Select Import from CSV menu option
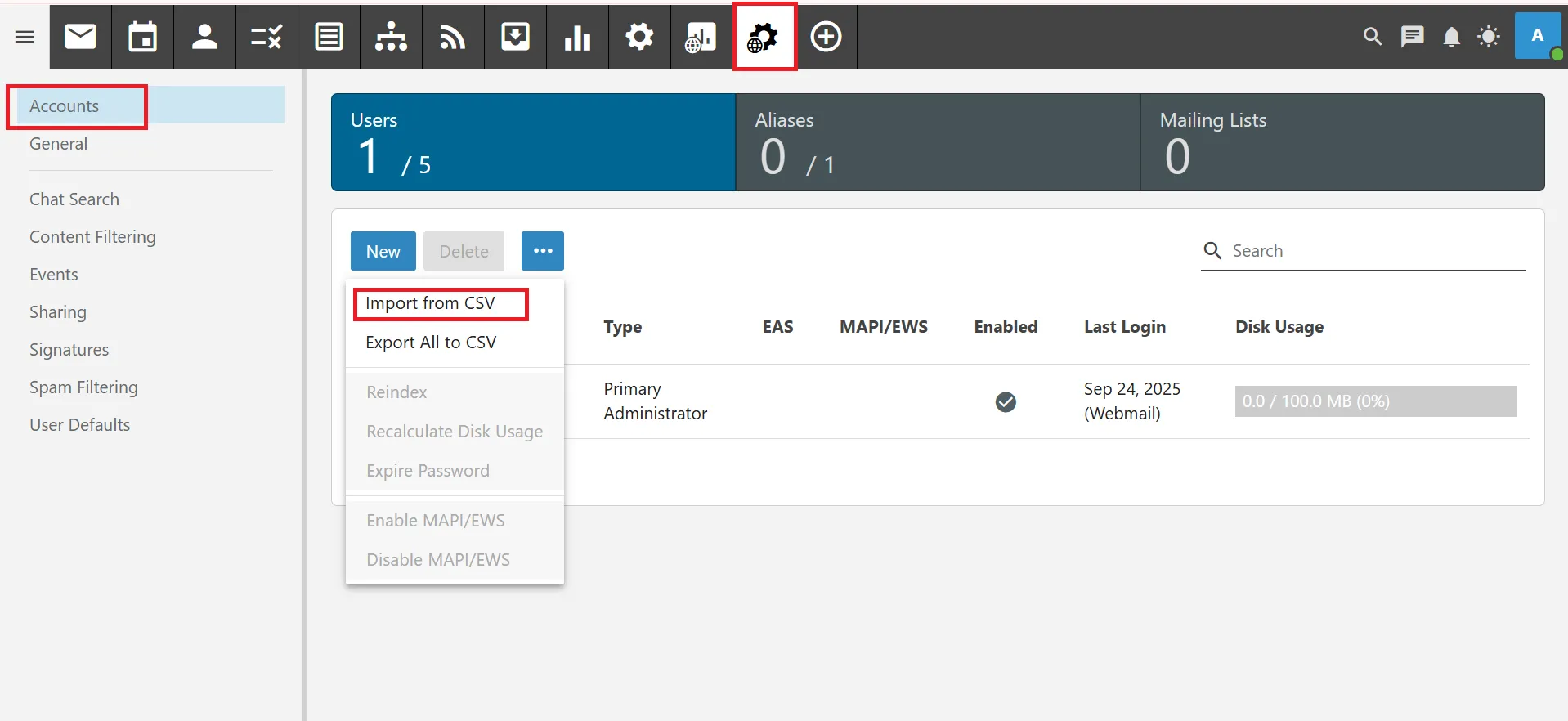 coord(431,303)
